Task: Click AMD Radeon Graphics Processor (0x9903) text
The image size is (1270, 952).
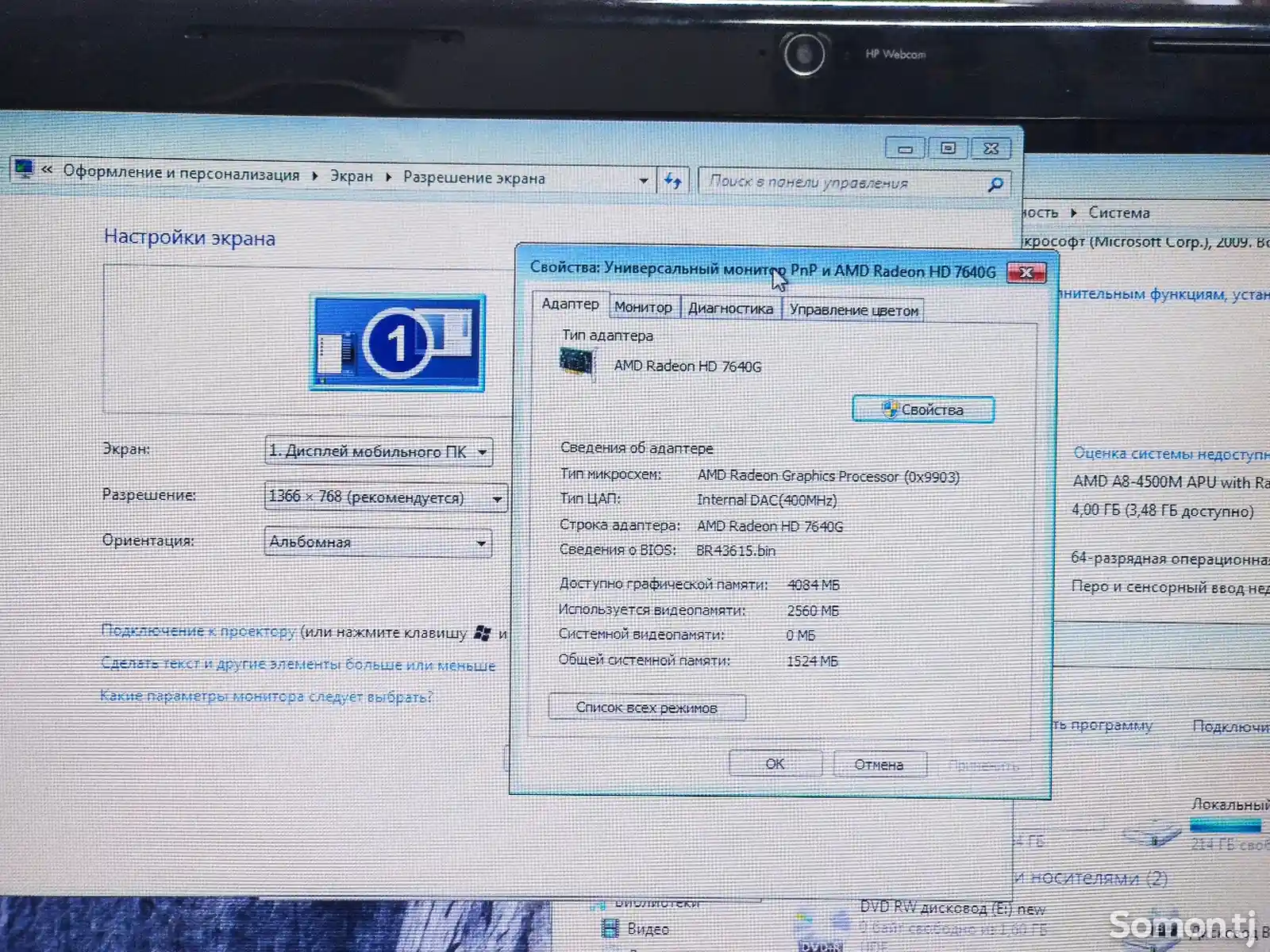Action: point(829,476)
